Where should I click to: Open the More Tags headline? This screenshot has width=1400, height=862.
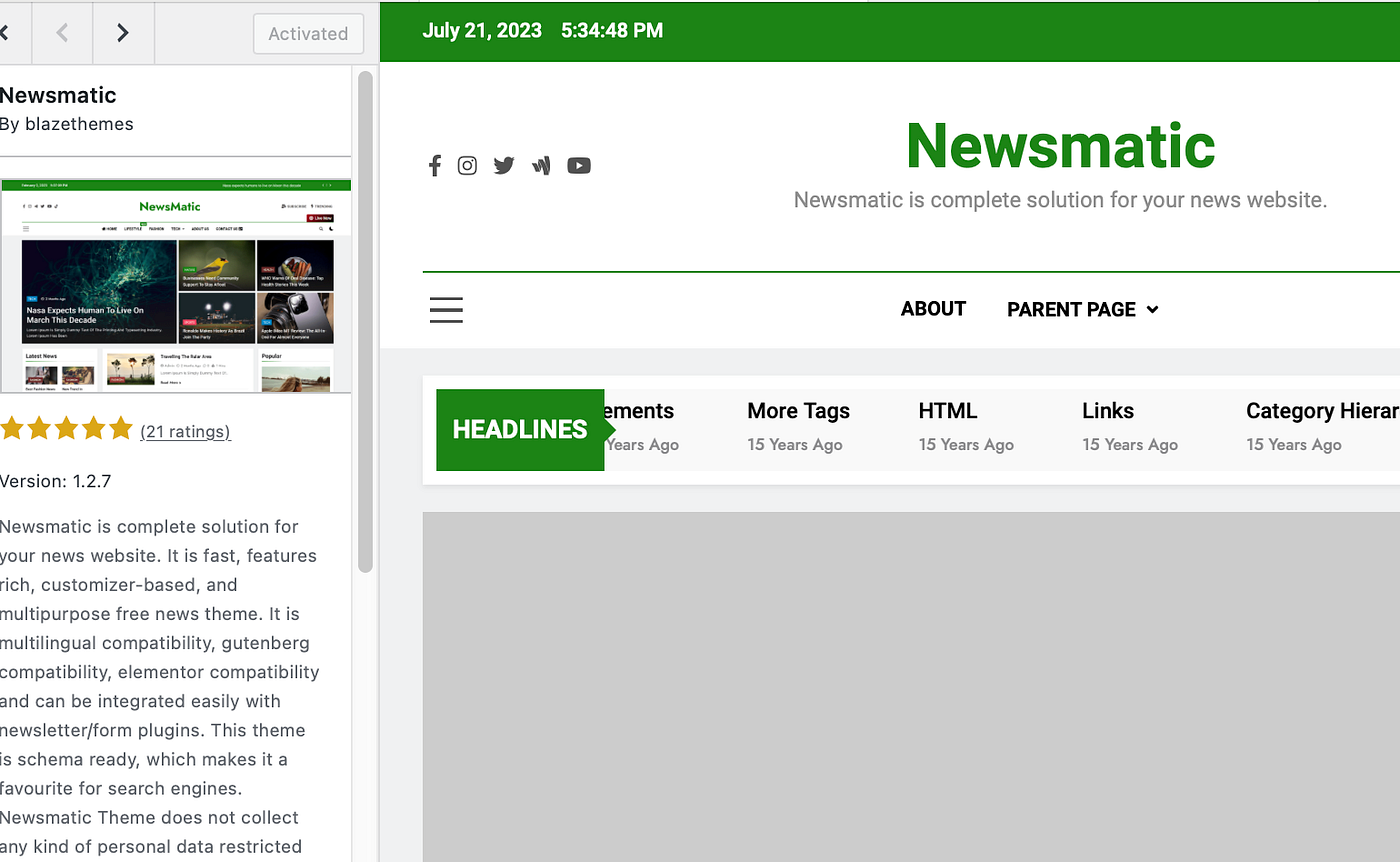(x=798, y=411)
